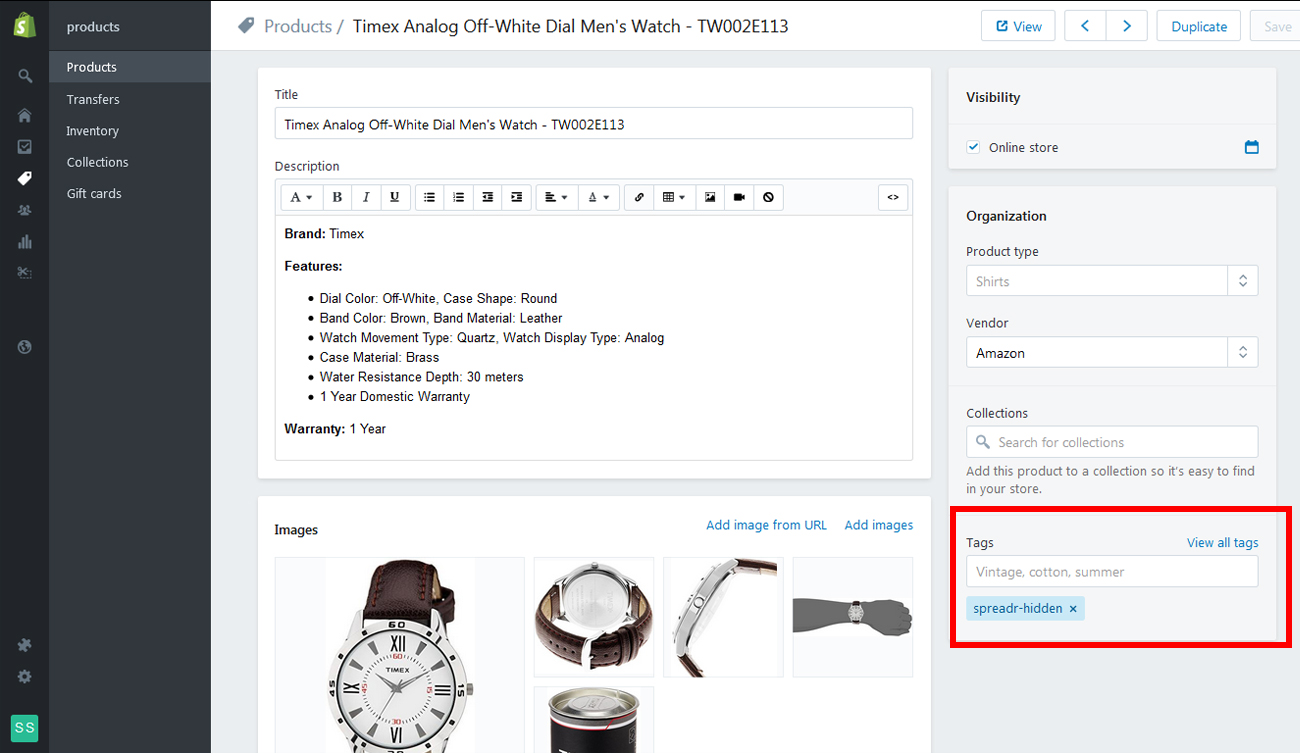Select the watch box tin thumbnail
This screenshot has width=1300, height=753.
[x=594, y=720]
